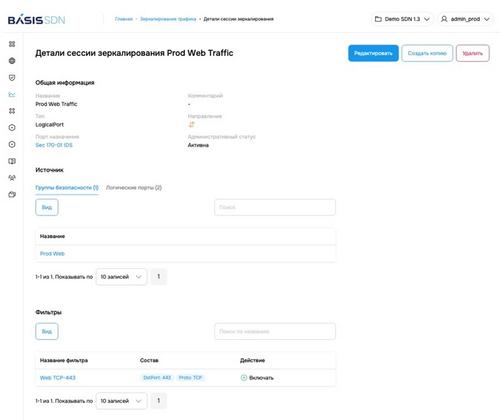This screenshot has width=500, height=420.
Task: Click the folder icon beside Demo SDN 1.3
Action: point(378,19)
